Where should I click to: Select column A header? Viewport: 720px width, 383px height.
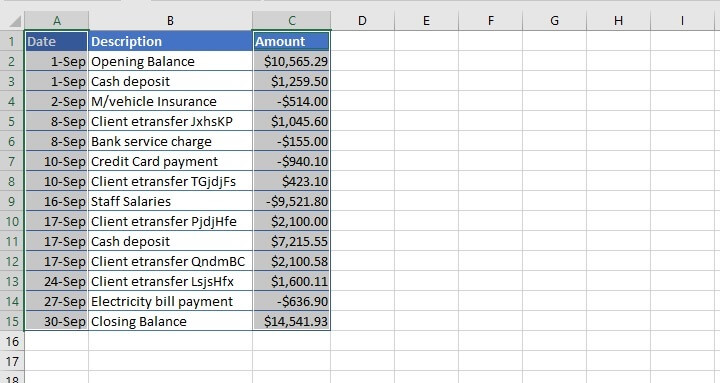[x=56, y=21]
